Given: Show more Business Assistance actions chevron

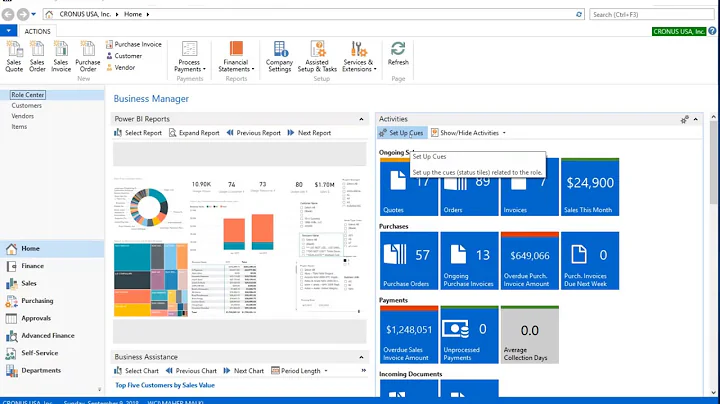Looking at the screenshot, I should pyautogui.click(x=364, y=370).
